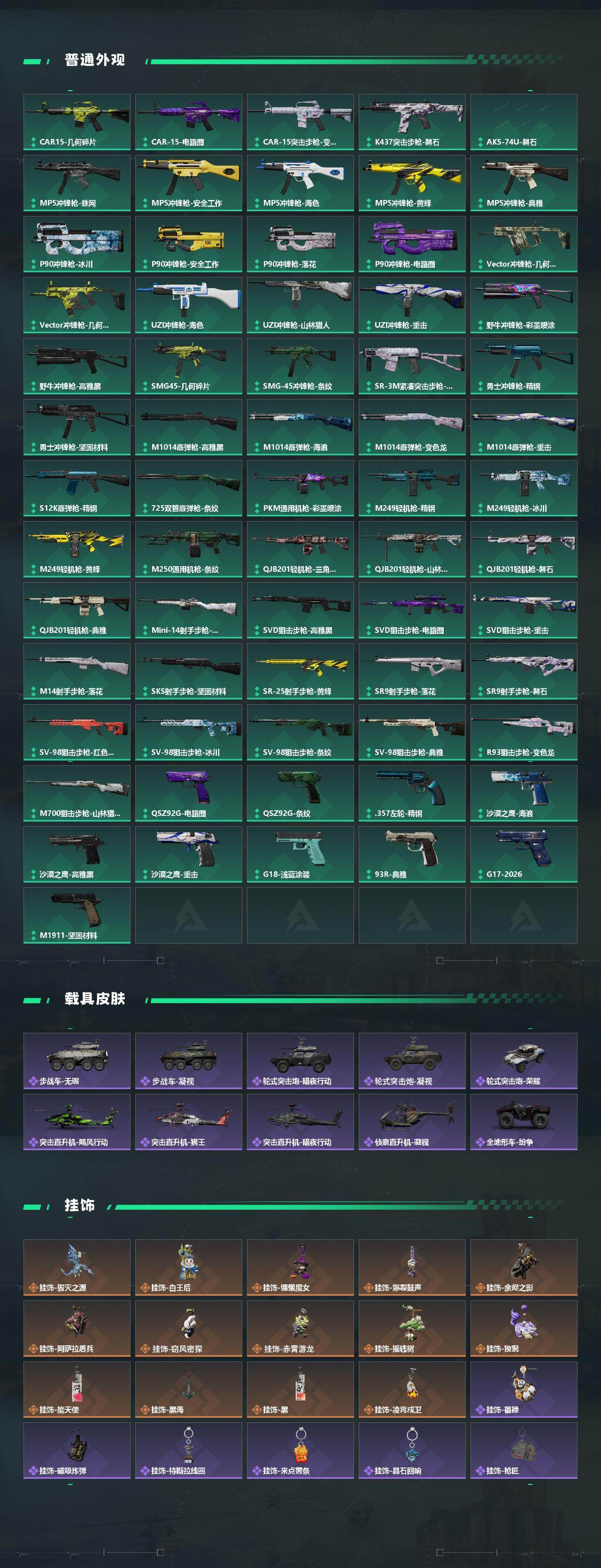Choose the UZI冲锋枪-海色 skin
Screen dimensions: 601x1568
(x=189, y=305)
